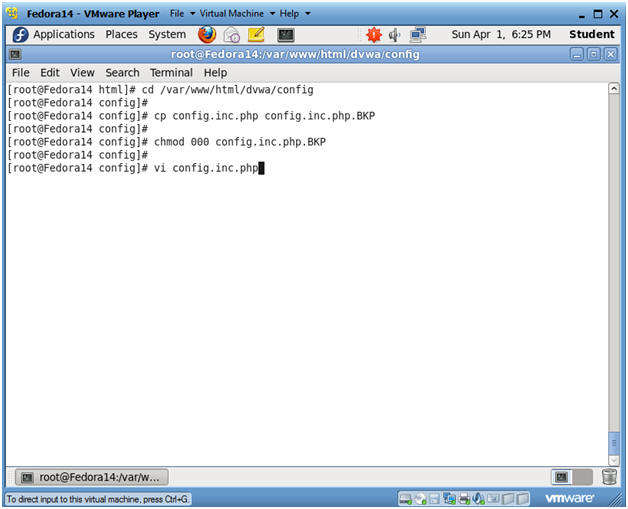Viewport: 628px width, 509px height.
Task: Click VMware CD/DVD device status icon
Action: pyautogui.click(x=421, y=499)
